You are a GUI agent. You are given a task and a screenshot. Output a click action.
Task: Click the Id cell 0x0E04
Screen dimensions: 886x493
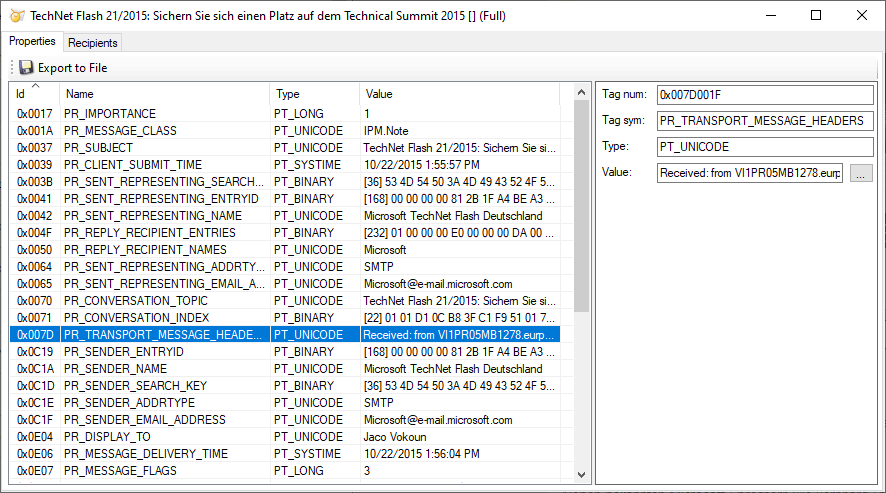click(34, 436)
